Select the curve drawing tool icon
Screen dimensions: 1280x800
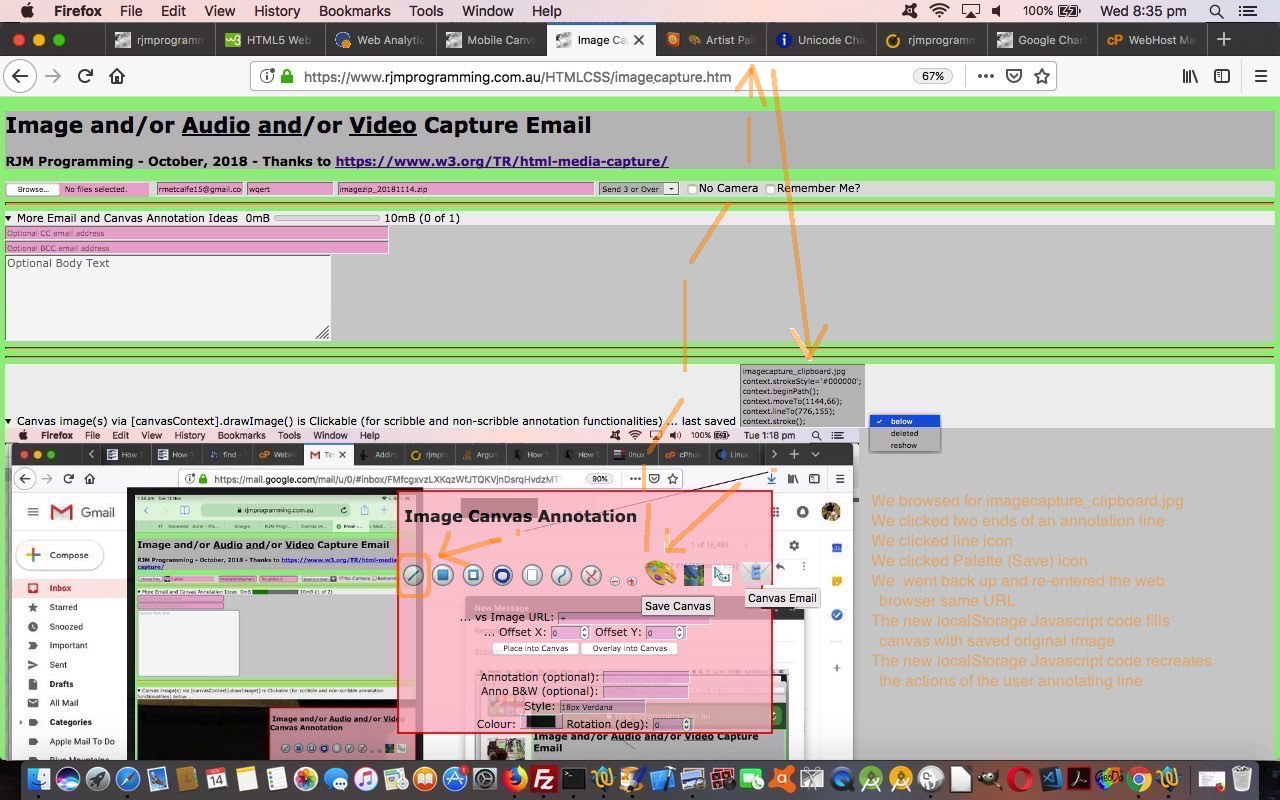(562, 575)
